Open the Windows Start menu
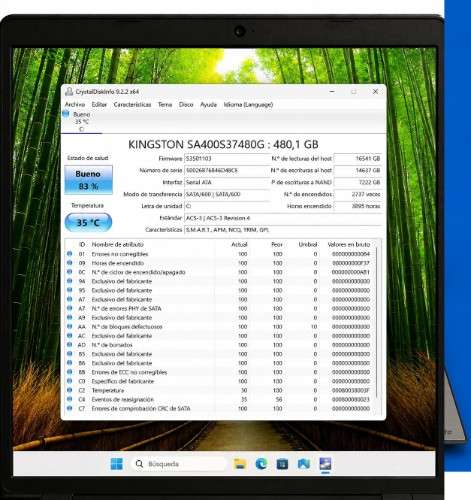Screen dimensions: 471x500 (x=116, y=464)
